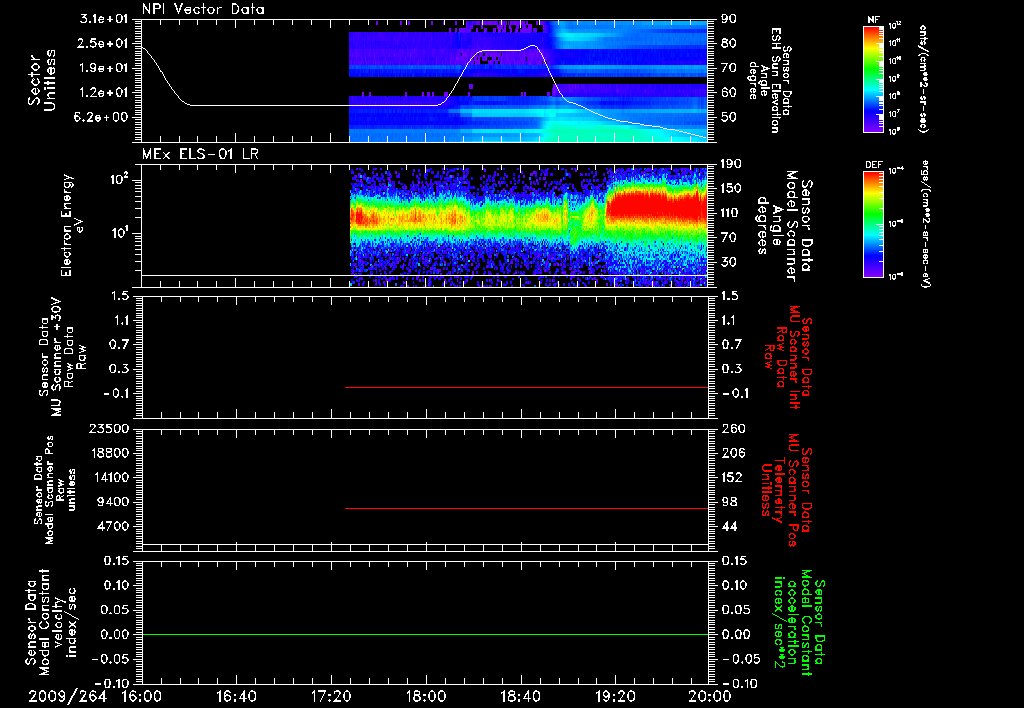Click the "80" sun elevation tick label
Image resolution: width=1024 pixels, height=708 pixels.
(x=728, y=43)
